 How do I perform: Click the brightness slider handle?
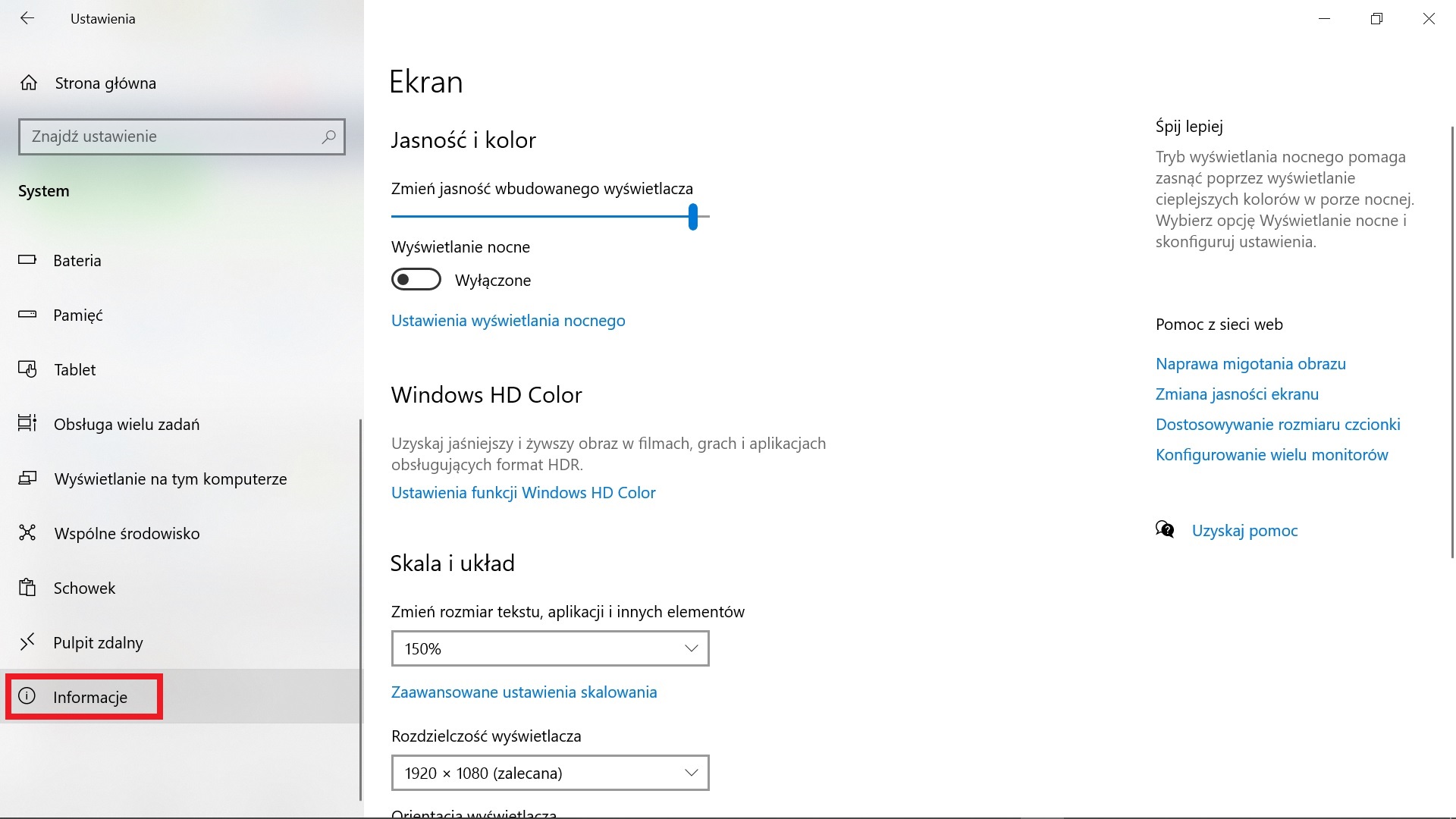(x=692, y=217)
